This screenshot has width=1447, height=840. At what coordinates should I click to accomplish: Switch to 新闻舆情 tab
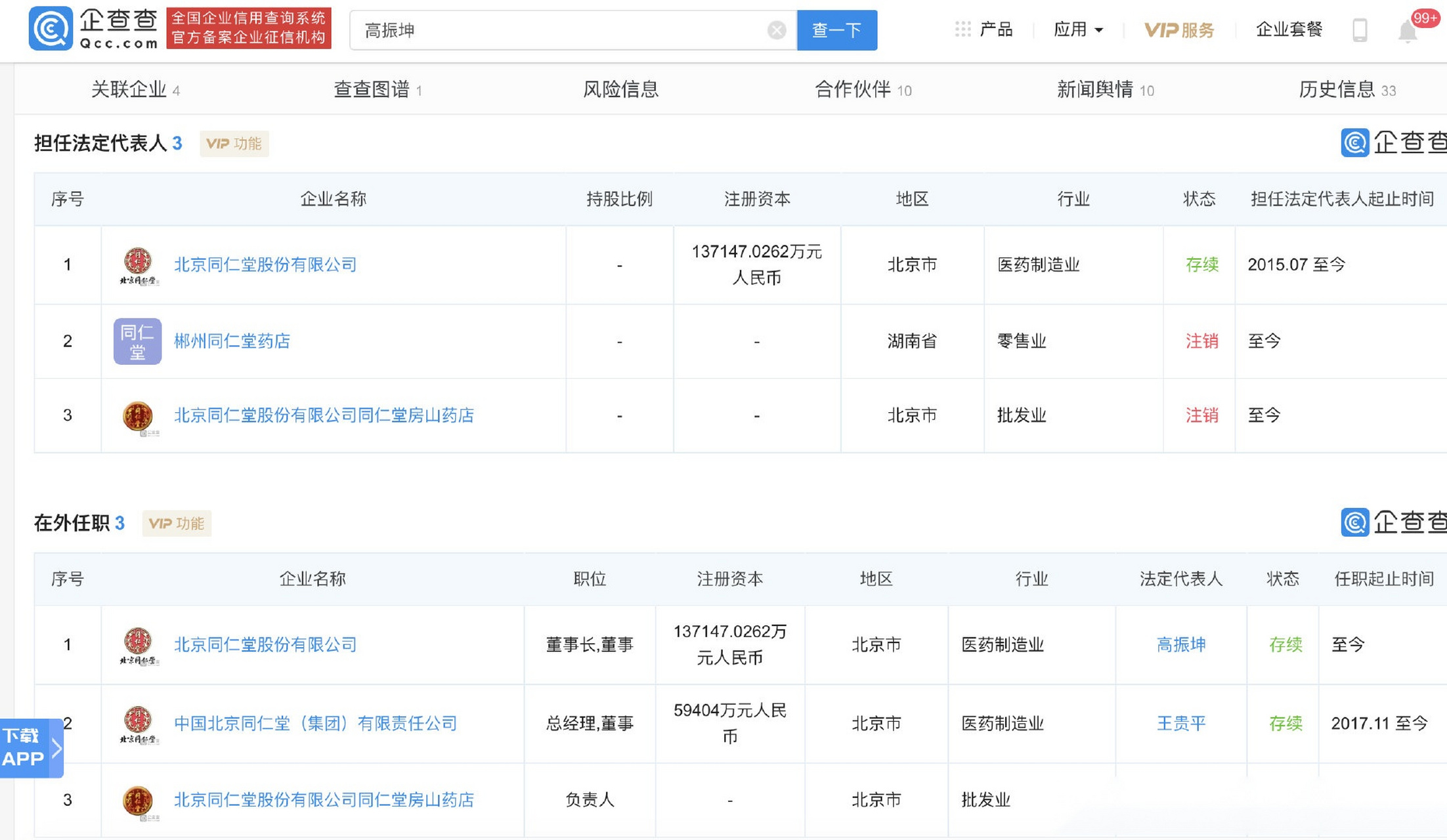coord(1105,89)
